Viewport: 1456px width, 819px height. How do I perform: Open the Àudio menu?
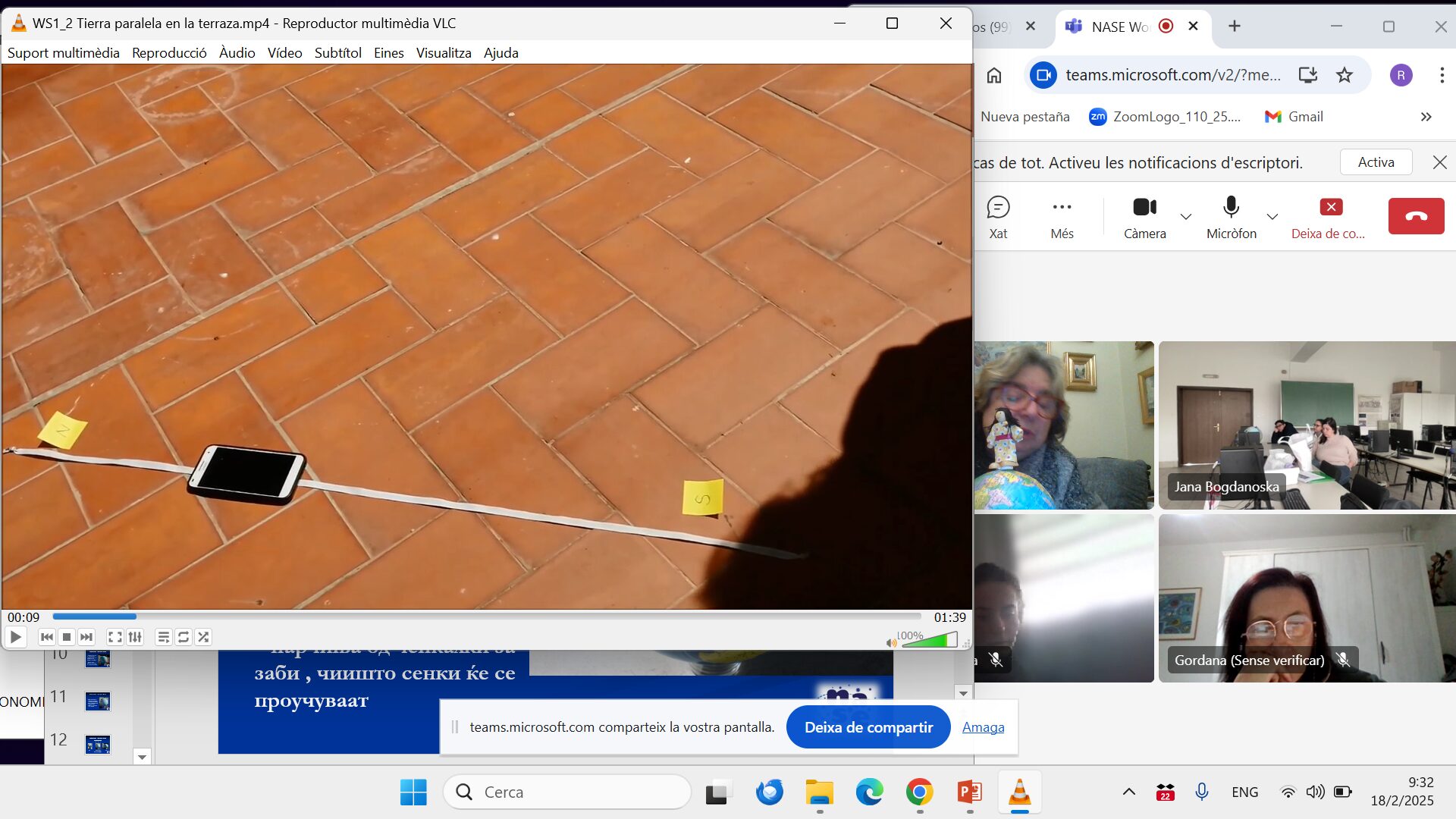point(237,52)
